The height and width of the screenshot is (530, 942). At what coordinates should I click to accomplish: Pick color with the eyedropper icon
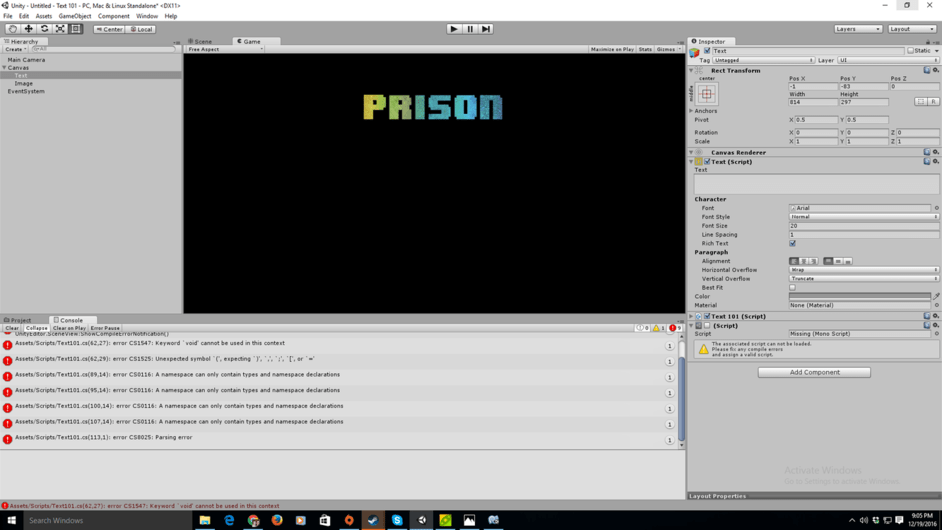[936, 296]
